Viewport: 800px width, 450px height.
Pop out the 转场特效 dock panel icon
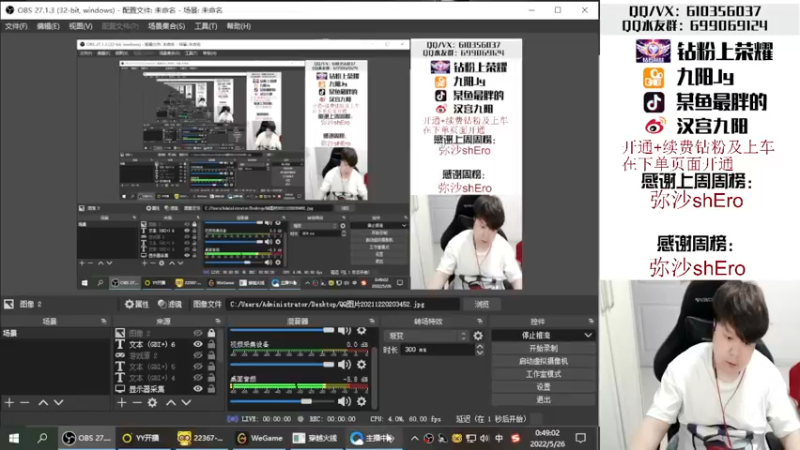pyautogui.click(x=480, y=321)
